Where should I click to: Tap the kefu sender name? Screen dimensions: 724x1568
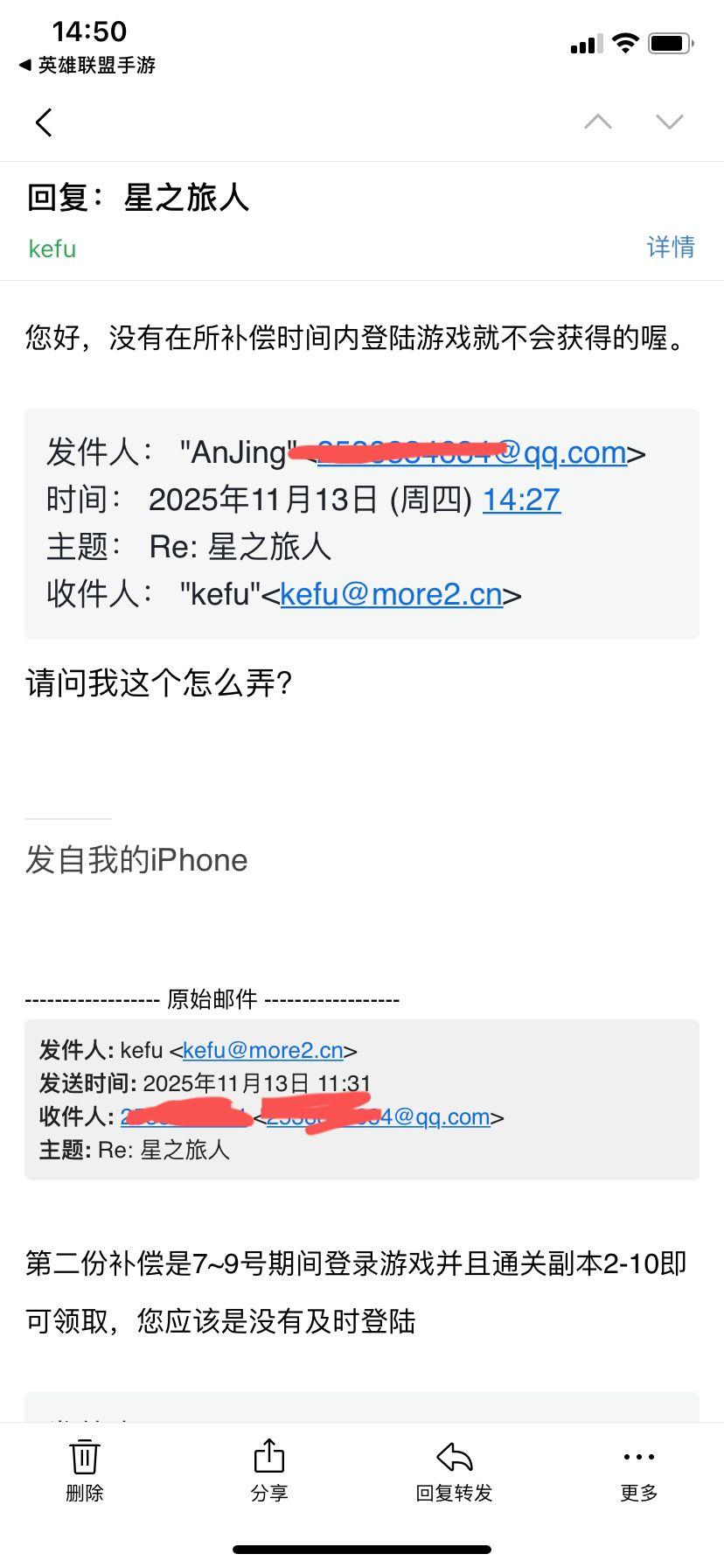coord(52,248)
